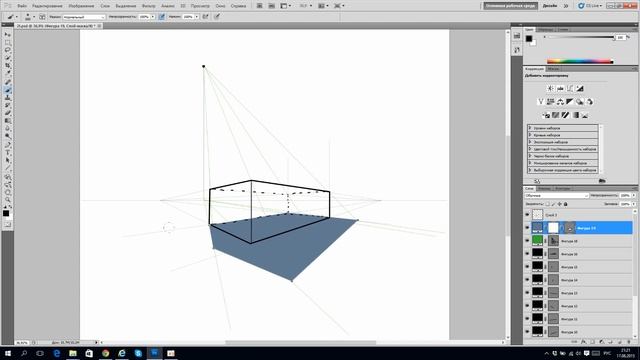
Task: Open the Редактирование menu
Action: (x=47, y=6)
